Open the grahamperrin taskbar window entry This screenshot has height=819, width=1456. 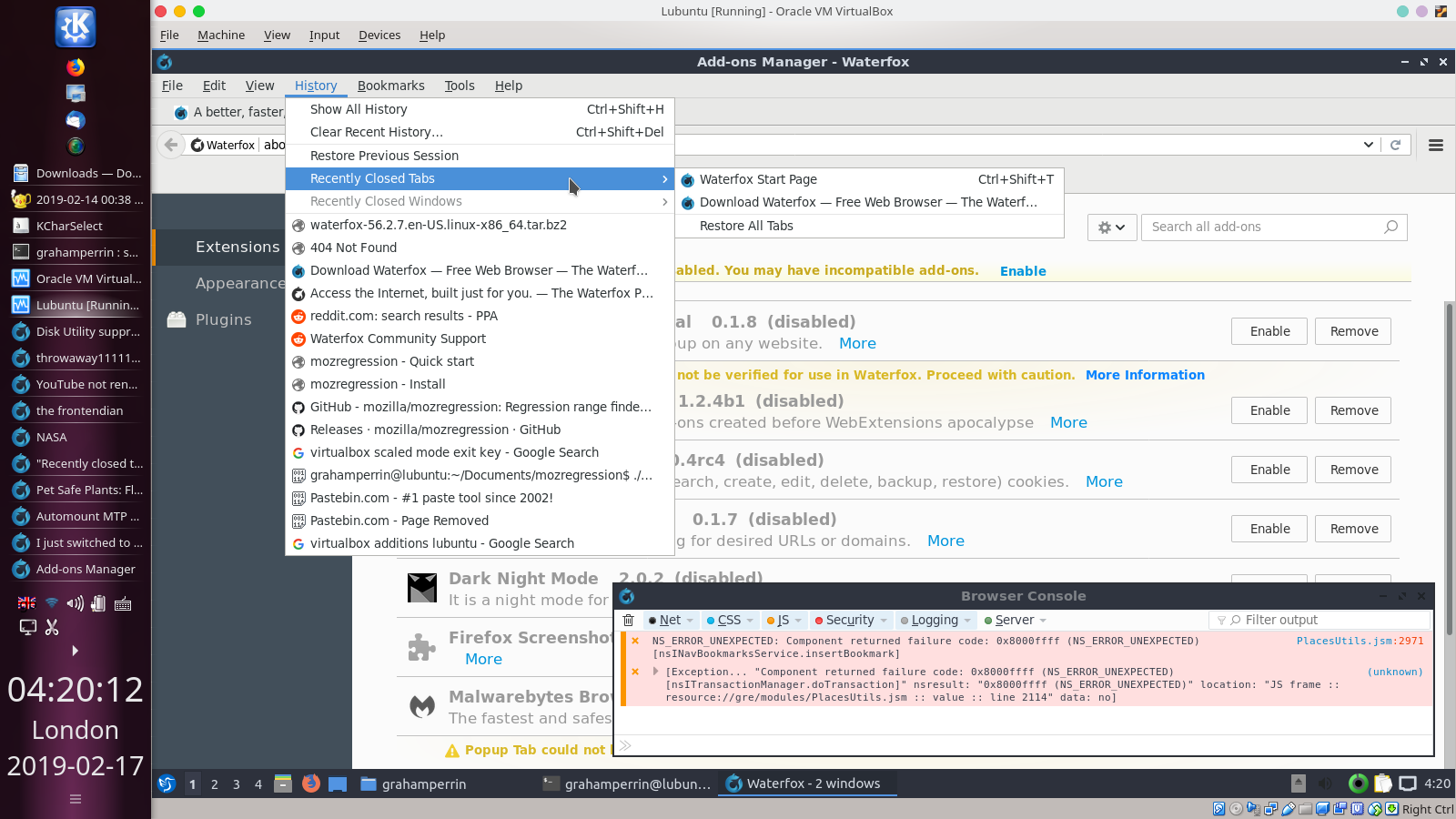[x=413, y=784]
